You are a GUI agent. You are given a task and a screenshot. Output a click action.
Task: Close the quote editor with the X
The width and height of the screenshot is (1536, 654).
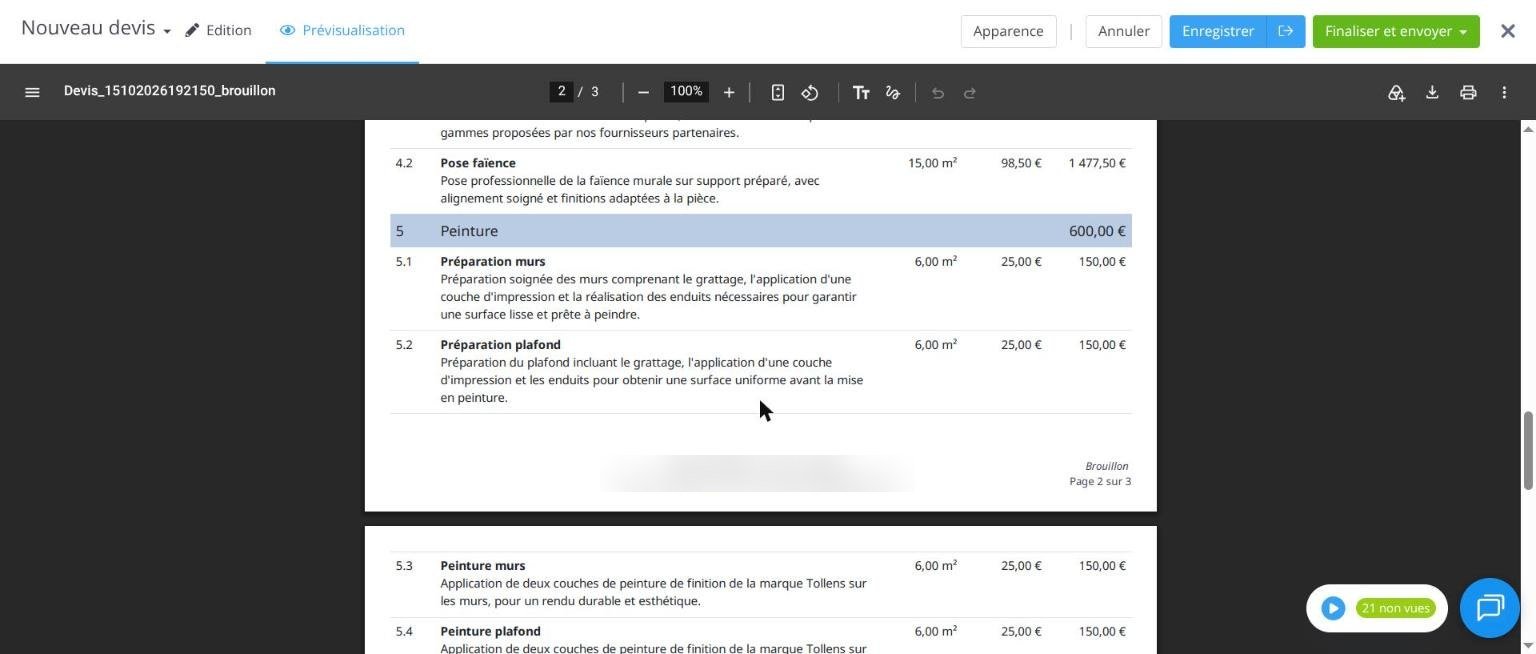tap(1508, 31)
